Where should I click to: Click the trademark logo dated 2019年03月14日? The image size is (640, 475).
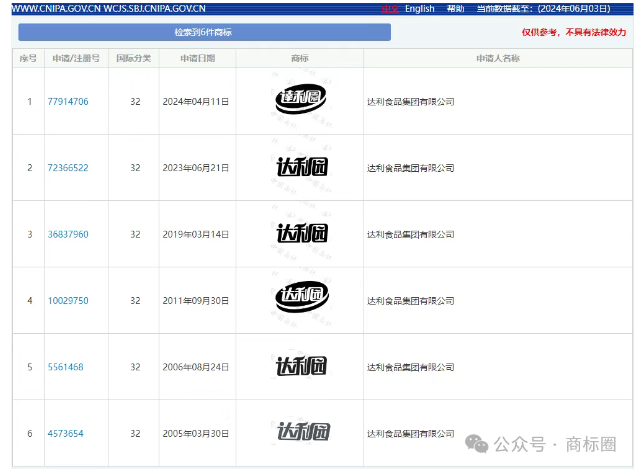pos(301,234)
